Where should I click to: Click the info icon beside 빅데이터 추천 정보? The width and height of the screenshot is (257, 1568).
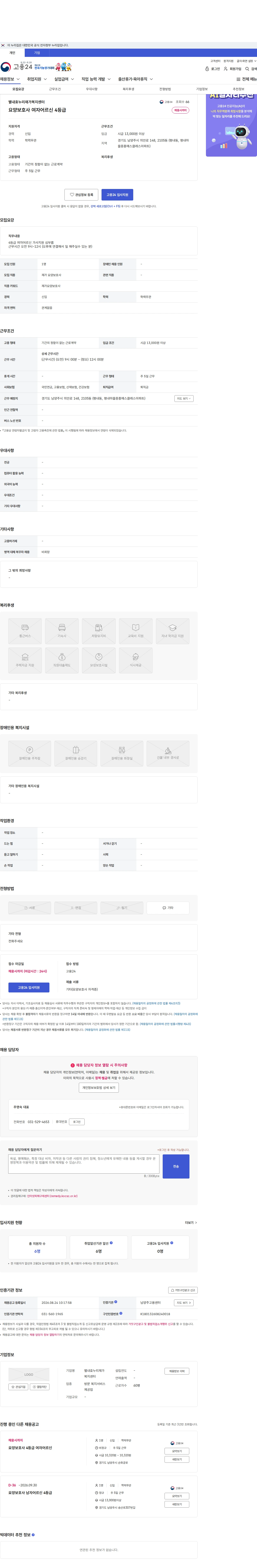[33, 1535]
